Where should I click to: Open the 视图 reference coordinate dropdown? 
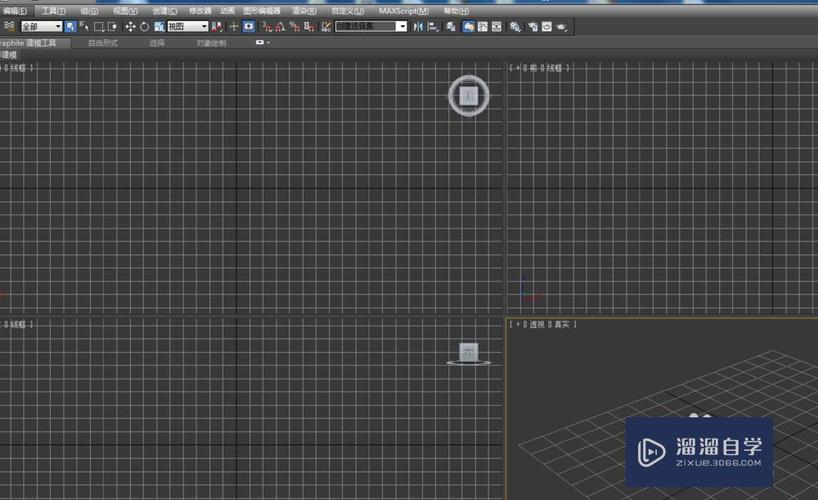pyautogui.click(x=187, y=26)
